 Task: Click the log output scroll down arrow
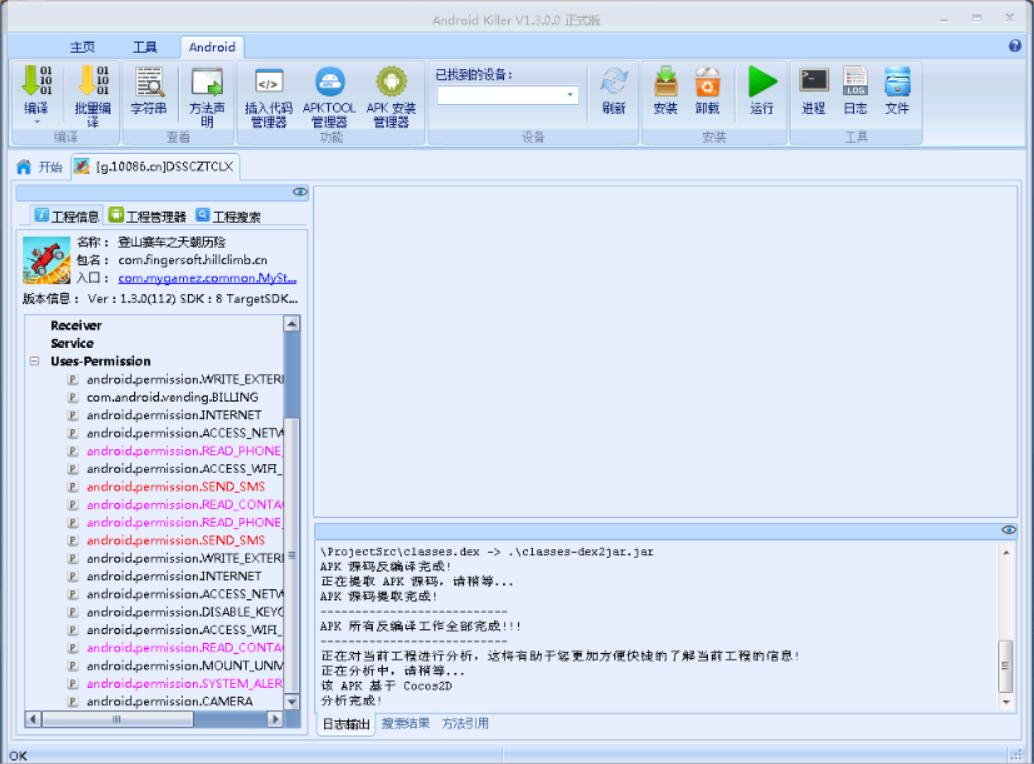1006,703
